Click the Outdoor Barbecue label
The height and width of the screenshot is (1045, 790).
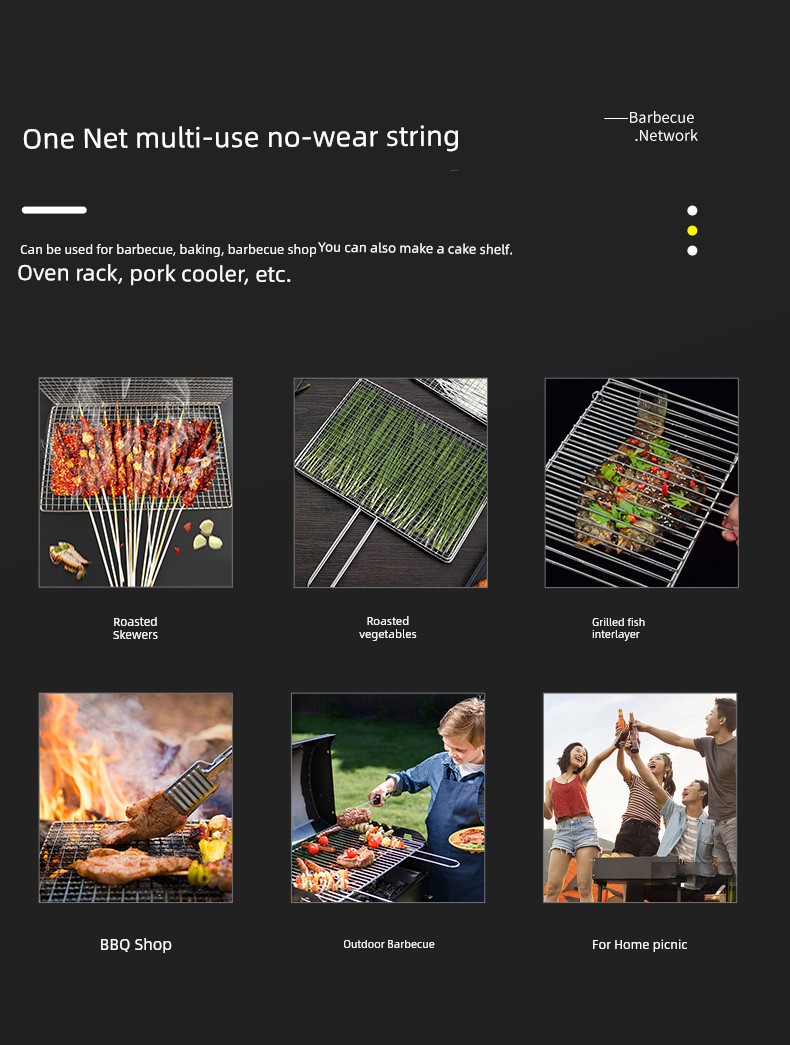pos(389,944)
